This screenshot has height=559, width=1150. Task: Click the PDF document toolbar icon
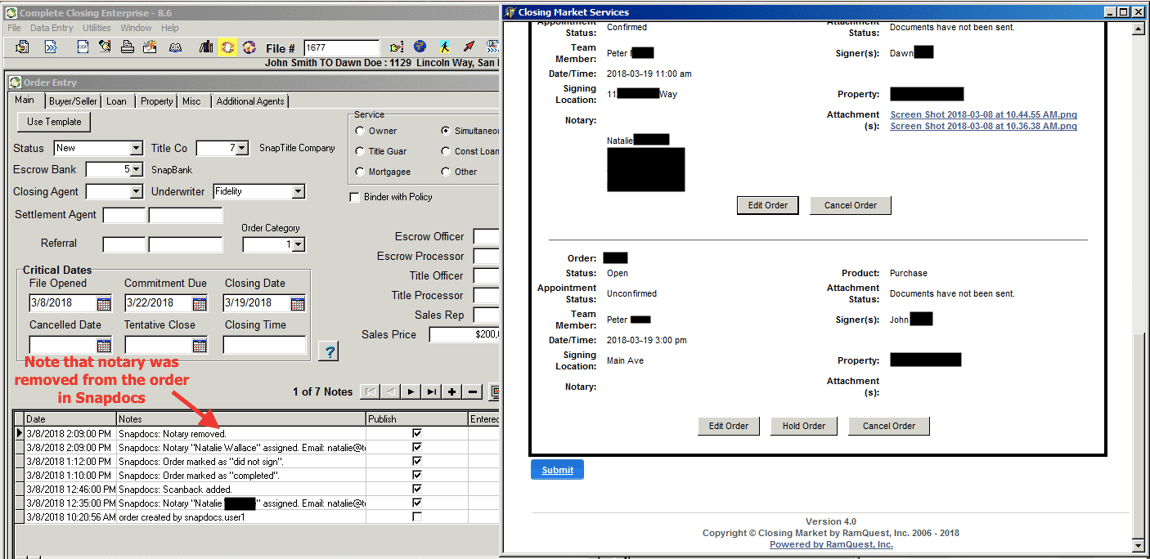(84, 48)
